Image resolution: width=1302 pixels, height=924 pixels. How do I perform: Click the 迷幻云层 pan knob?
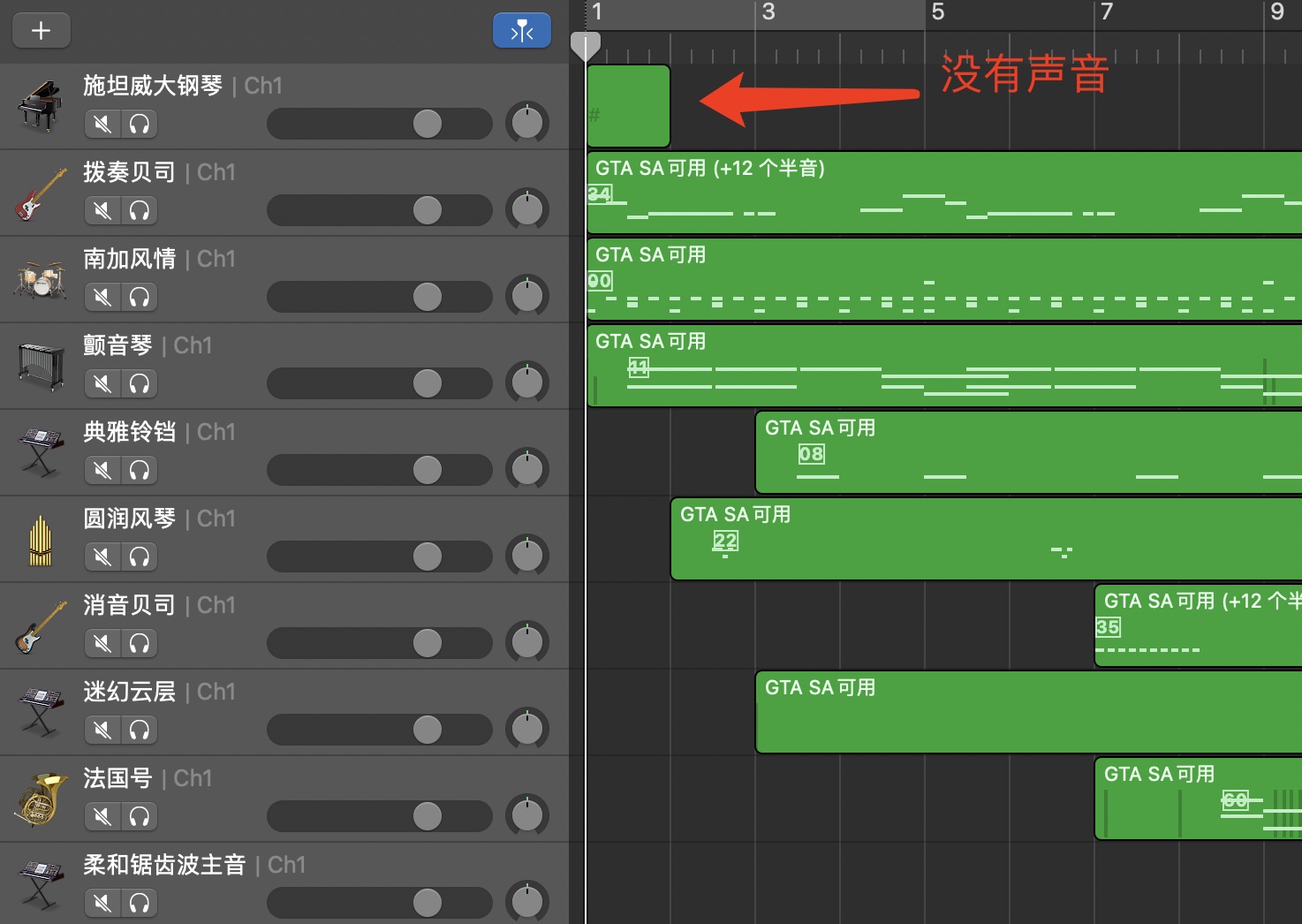[x=527, y=730]
